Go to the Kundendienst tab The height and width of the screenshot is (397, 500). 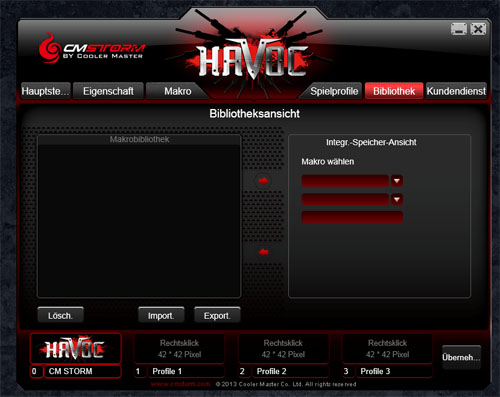pyautogui.click(x=456, y=91)
